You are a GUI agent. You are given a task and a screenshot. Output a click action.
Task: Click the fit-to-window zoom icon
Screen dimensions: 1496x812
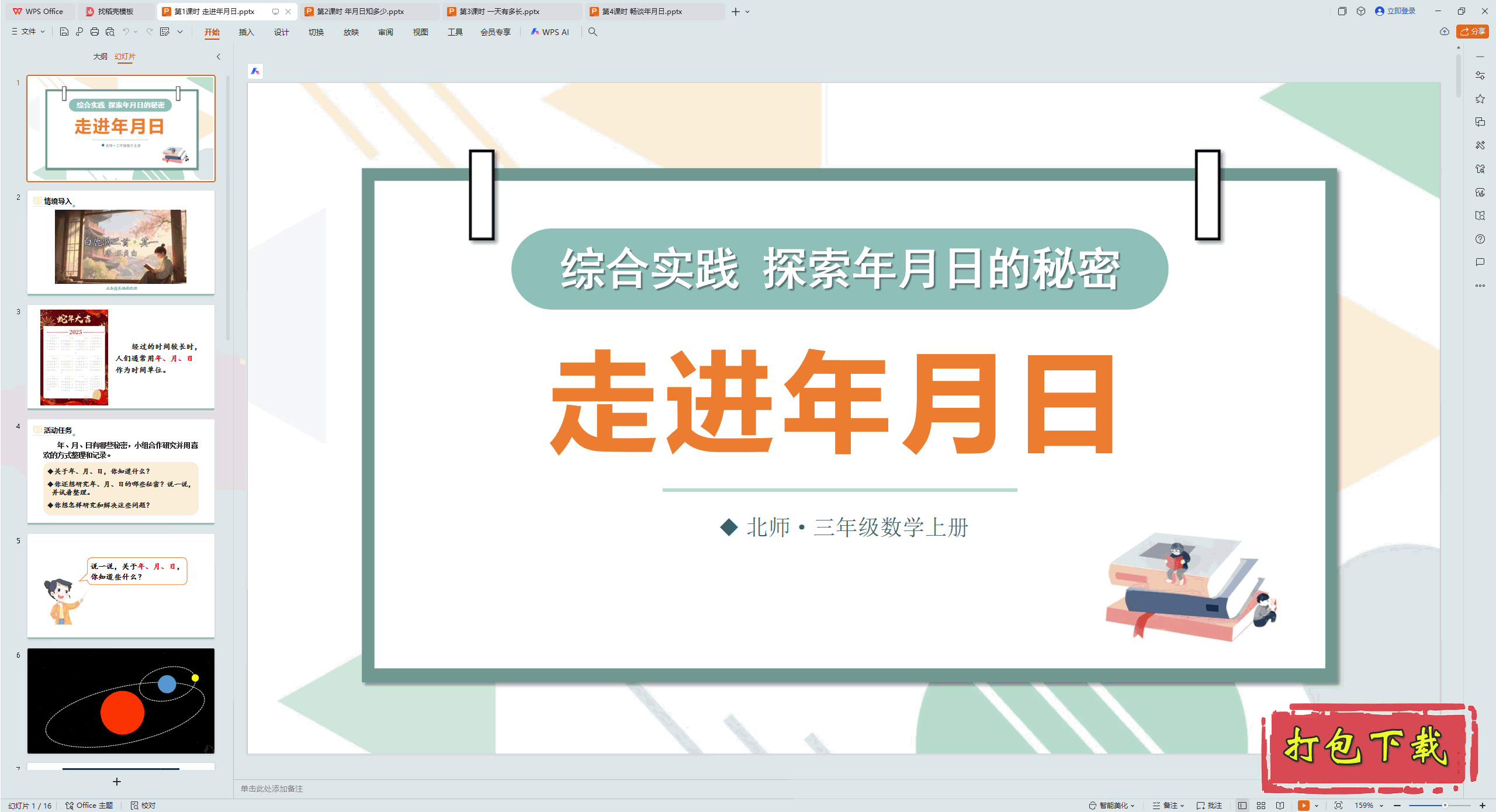click(1338, 805)
